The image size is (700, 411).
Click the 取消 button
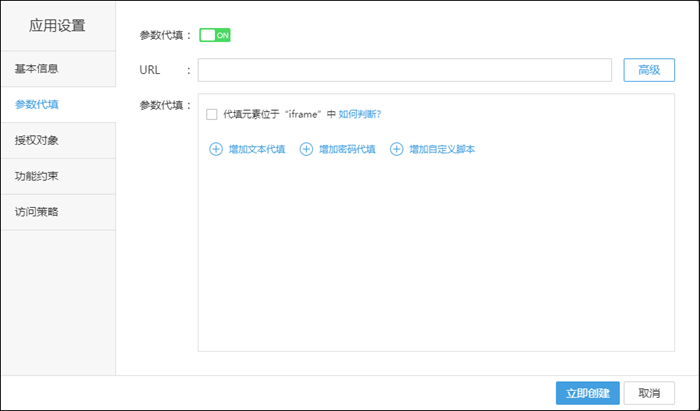tap(648, 393)
